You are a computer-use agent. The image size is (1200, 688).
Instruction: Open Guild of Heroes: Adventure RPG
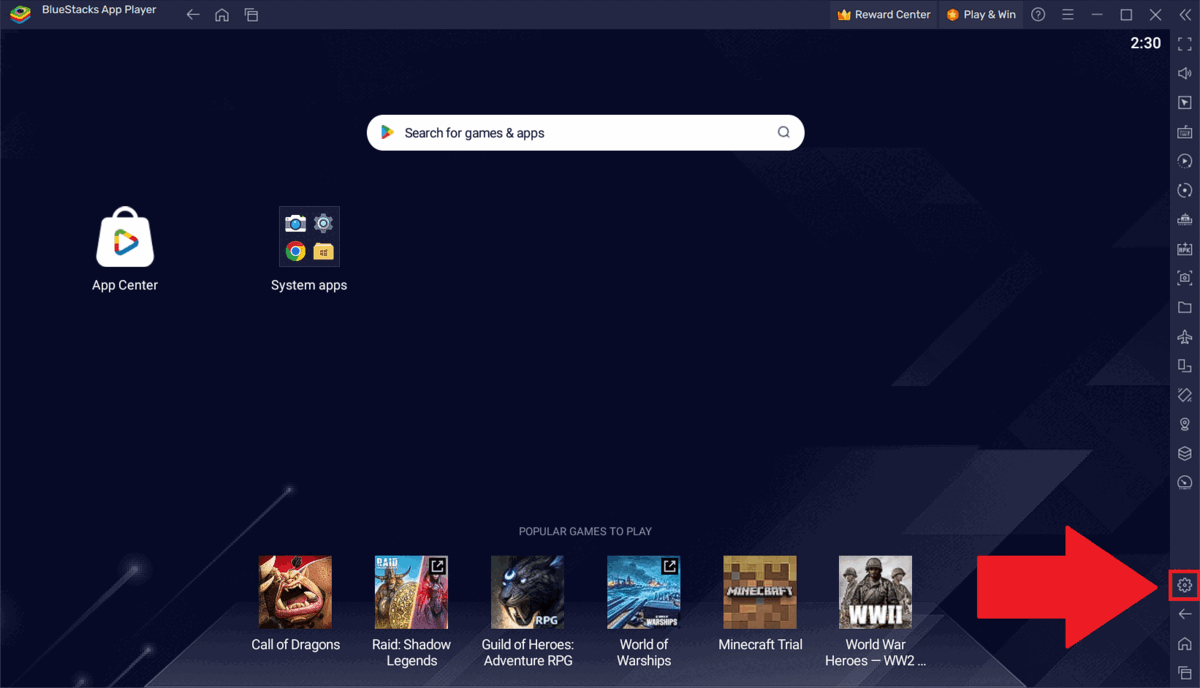(527, 592)
